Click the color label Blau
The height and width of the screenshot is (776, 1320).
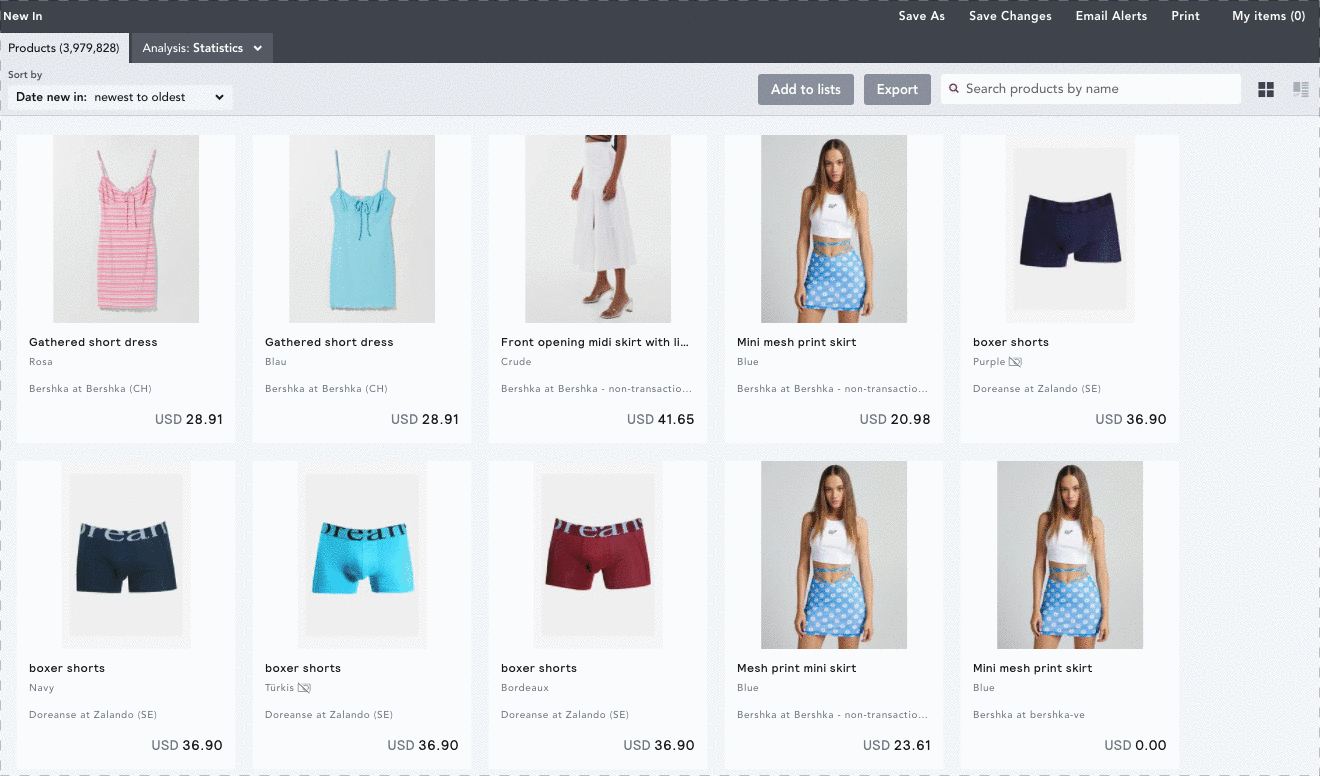(x=276, y=362)
